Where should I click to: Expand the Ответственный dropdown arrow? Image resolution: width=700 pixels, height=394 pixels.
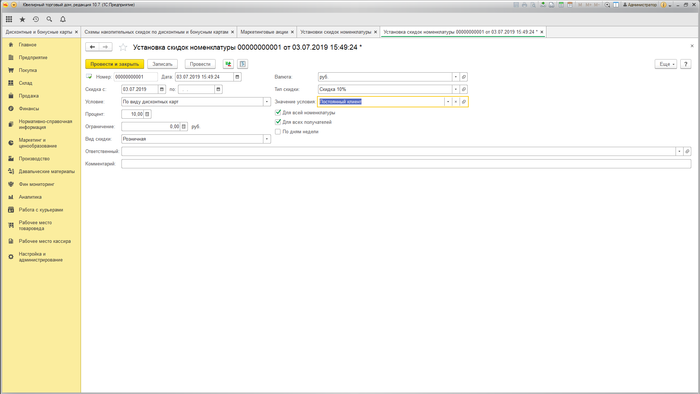coord(679,151)
